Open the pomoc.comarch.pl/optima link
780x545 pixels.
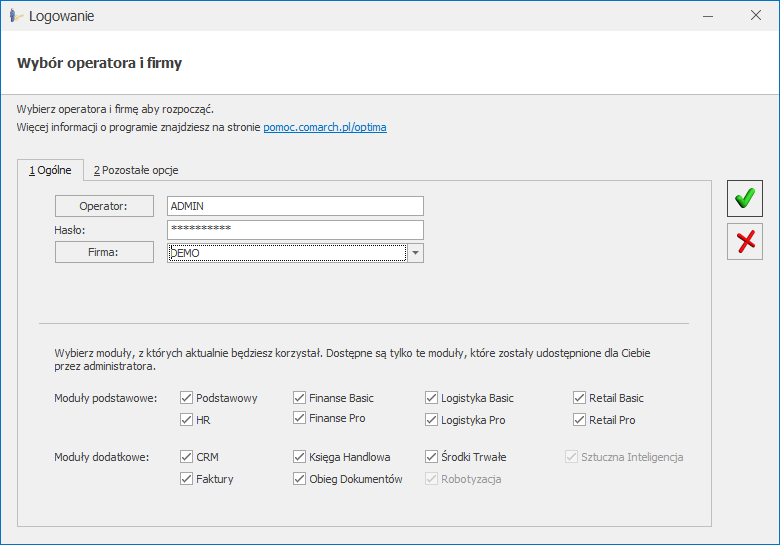tap(324, 128)
